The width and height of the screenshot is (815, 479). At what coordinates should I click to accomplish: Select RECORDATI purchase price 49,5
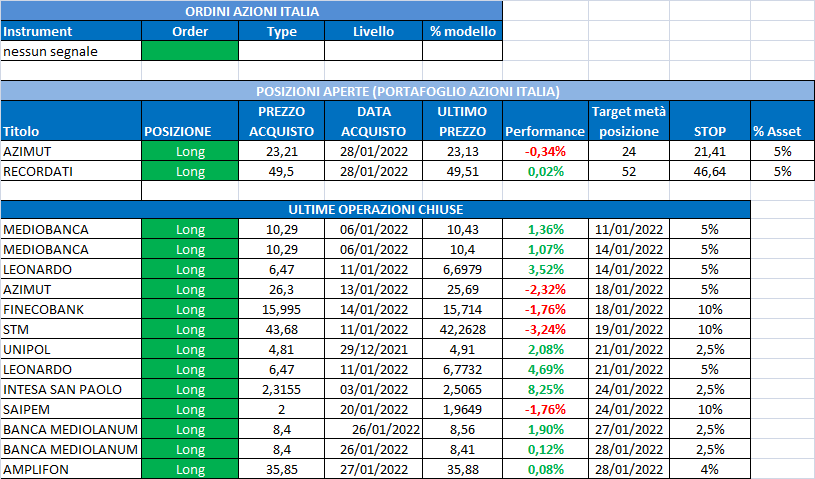[x=281, y=171]
